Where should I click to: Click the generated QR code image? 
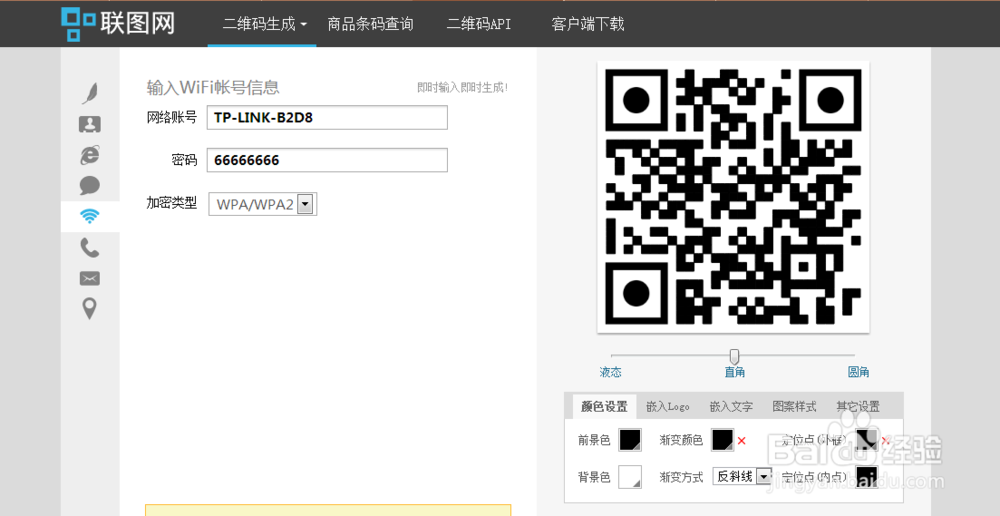click(x=733, y=196)
